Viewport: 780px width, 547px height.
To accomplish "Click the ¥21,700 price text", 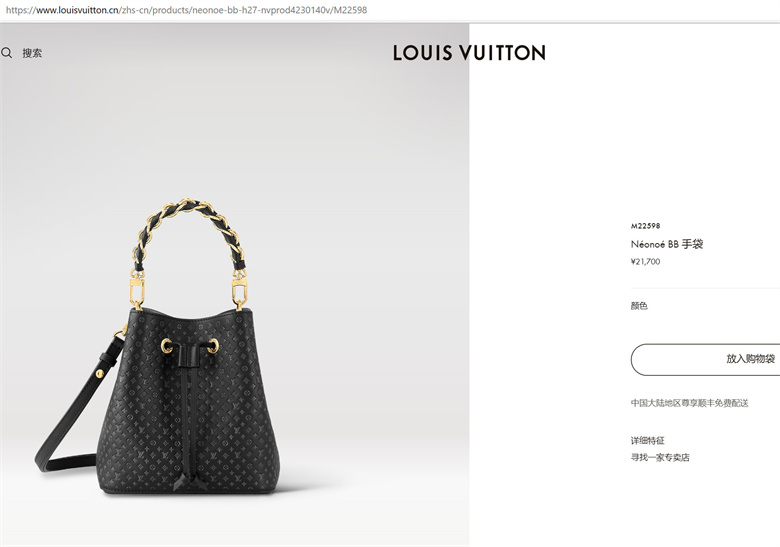I will tap(645, 262).
